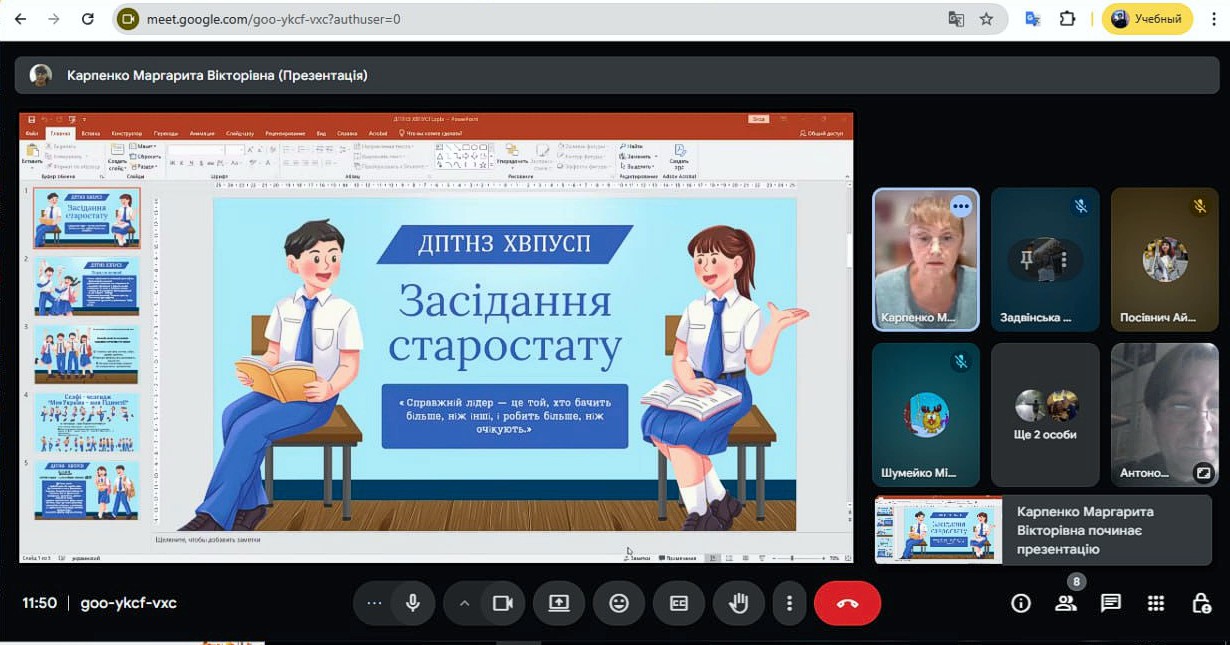Open the Activities grid icon

pos(1156,603)
